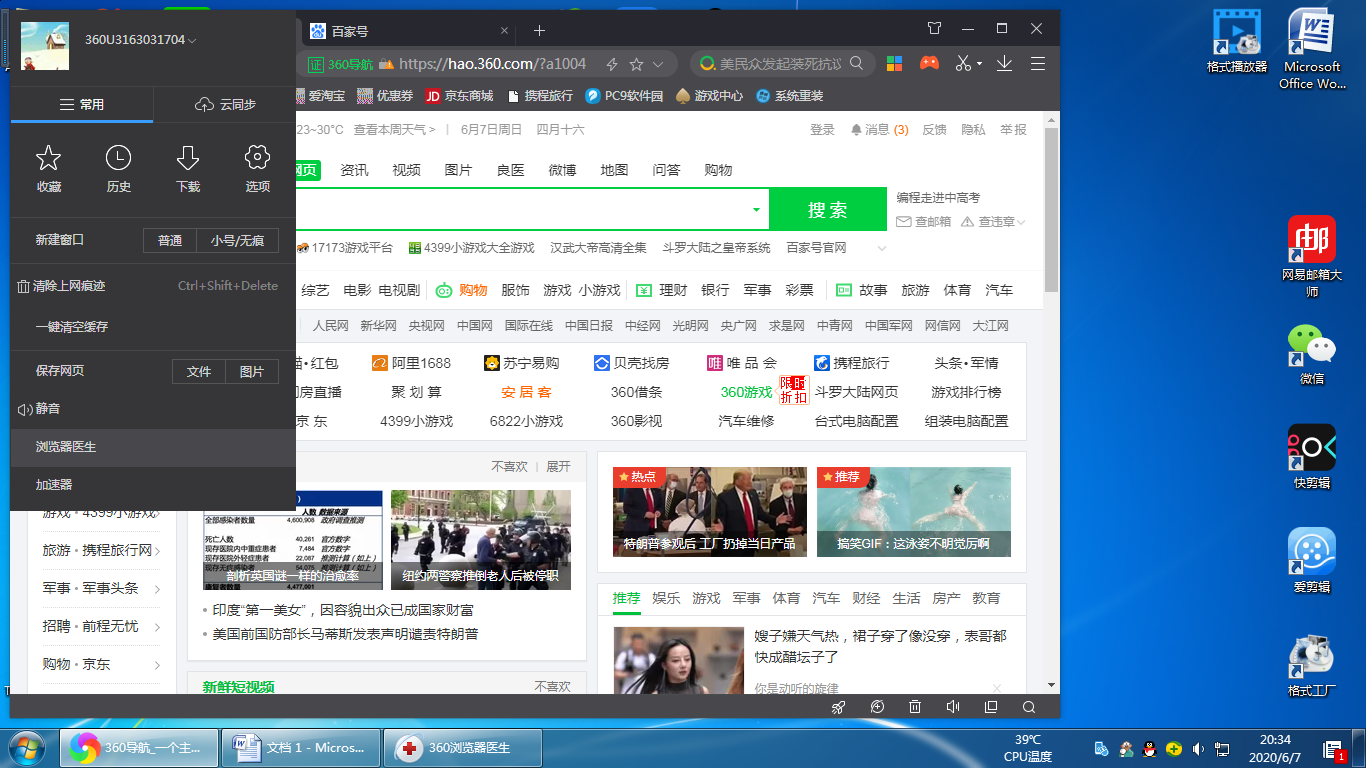Click the zoom magnifier icon in status bar
Screen dimensions: 1366x768
[x=1029, y=707]
